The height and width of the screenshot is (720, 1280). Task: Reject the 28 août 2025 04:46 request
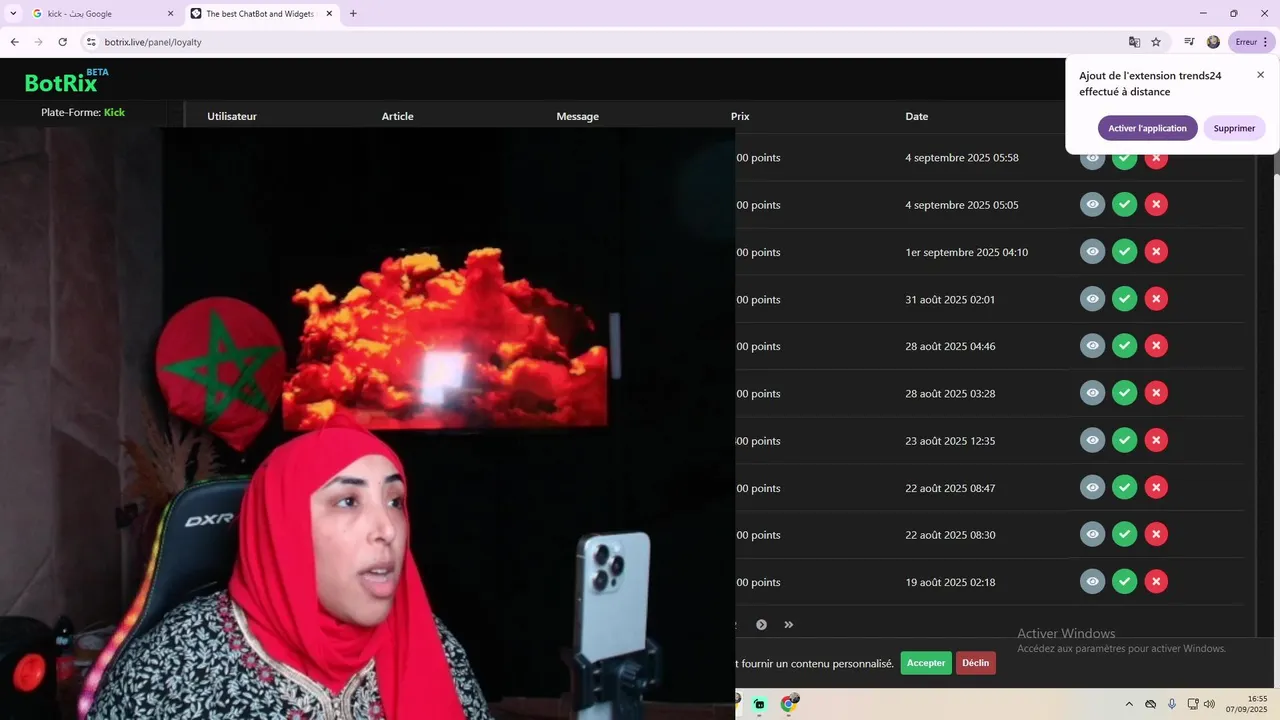(1156, 345)
